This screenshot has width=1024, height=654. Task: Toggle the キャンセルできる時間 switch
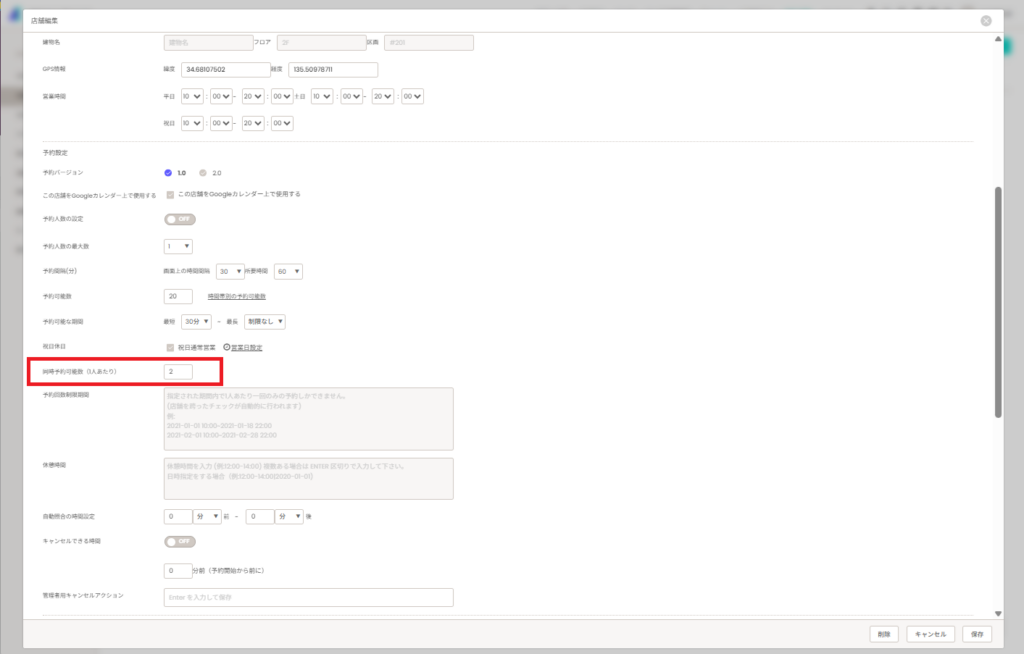[180, 541]
